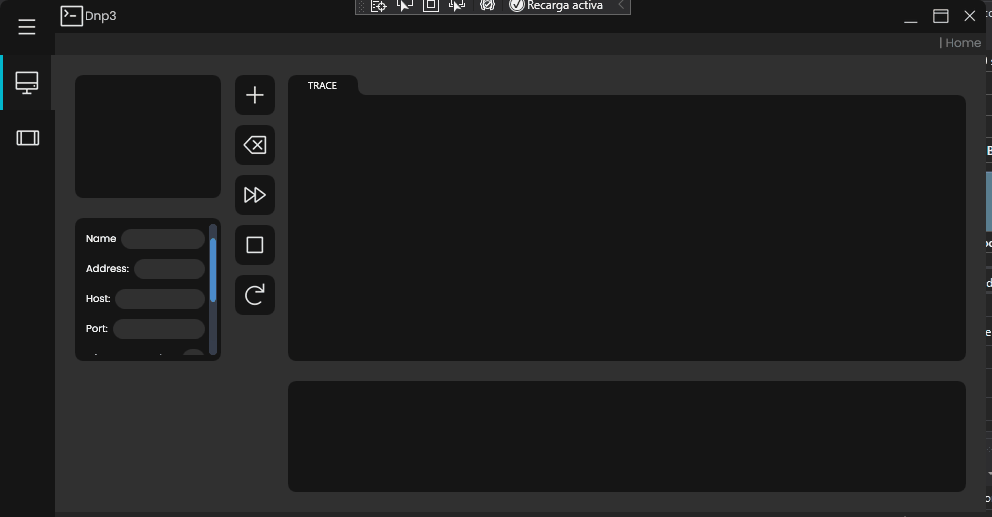This screenshot has height=517, width=992.
Task: Open live visual tree in debug toolbar
Action: 378,6
